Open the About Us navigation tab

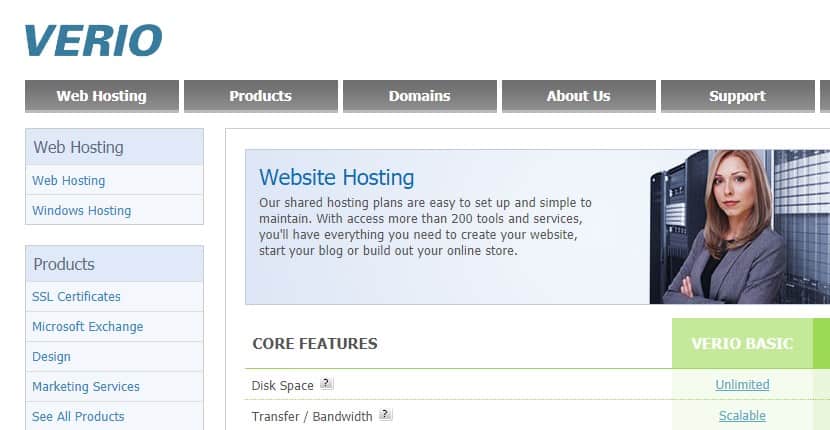point(579,96)
